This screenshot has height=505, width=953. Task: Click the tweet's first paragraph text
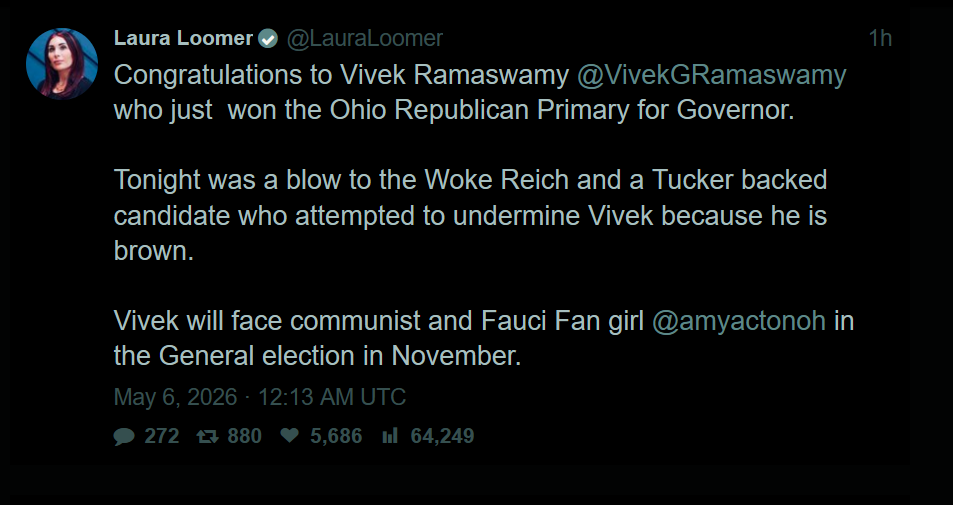coord(480,92)
